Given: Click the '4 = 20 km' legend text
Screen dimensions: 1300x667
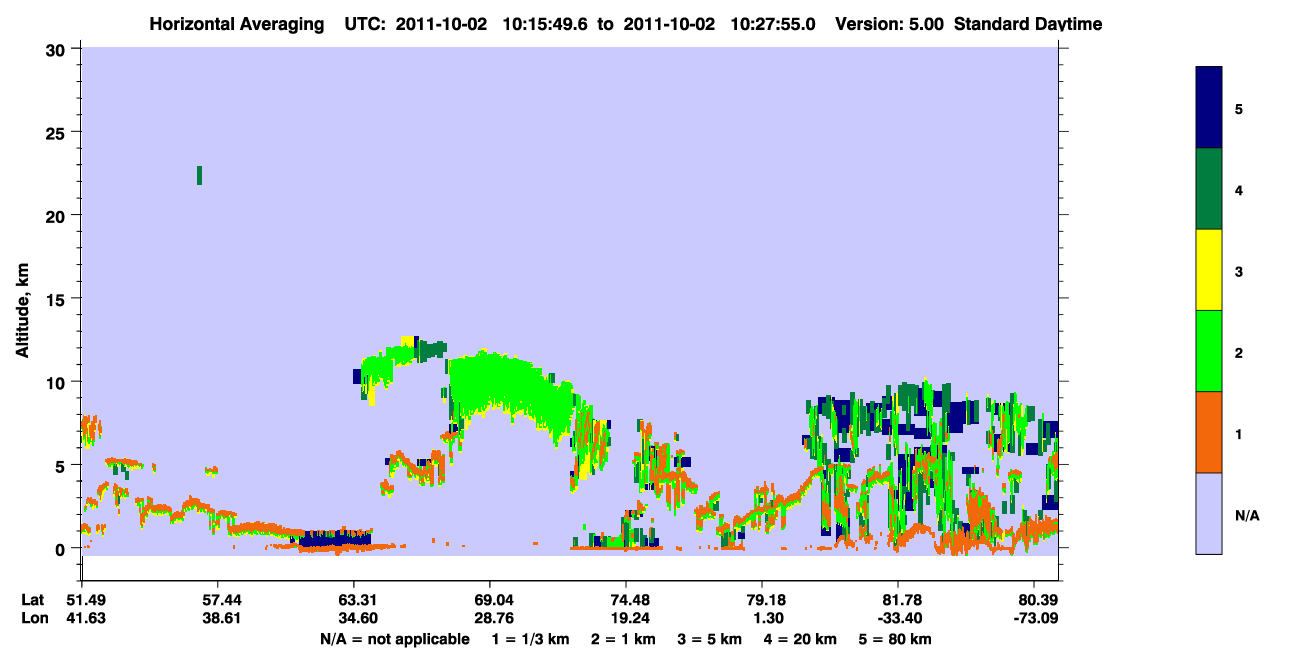Looking at the screenshot, I should (x=802, y=639).
